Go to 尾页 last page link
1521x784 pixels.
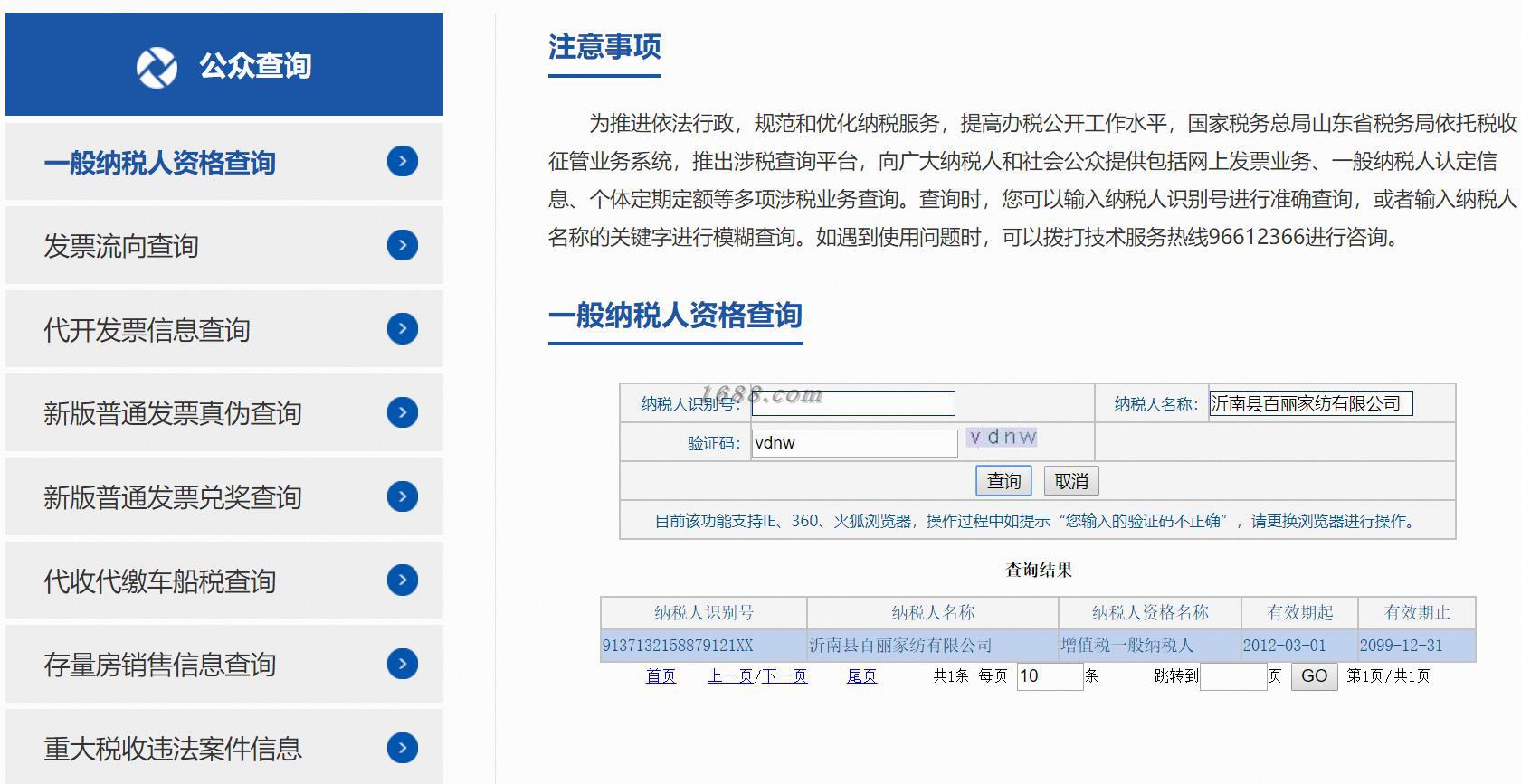[861, 676]
